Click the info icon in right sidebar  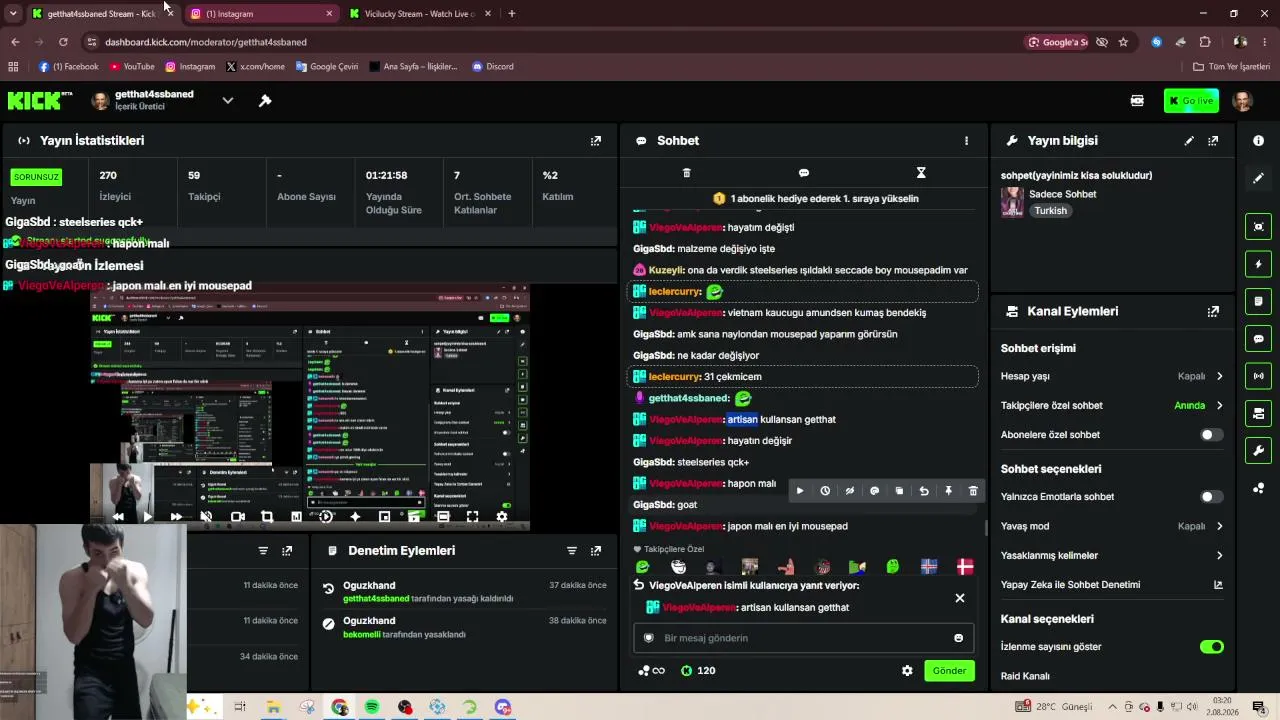point(1258,141)
